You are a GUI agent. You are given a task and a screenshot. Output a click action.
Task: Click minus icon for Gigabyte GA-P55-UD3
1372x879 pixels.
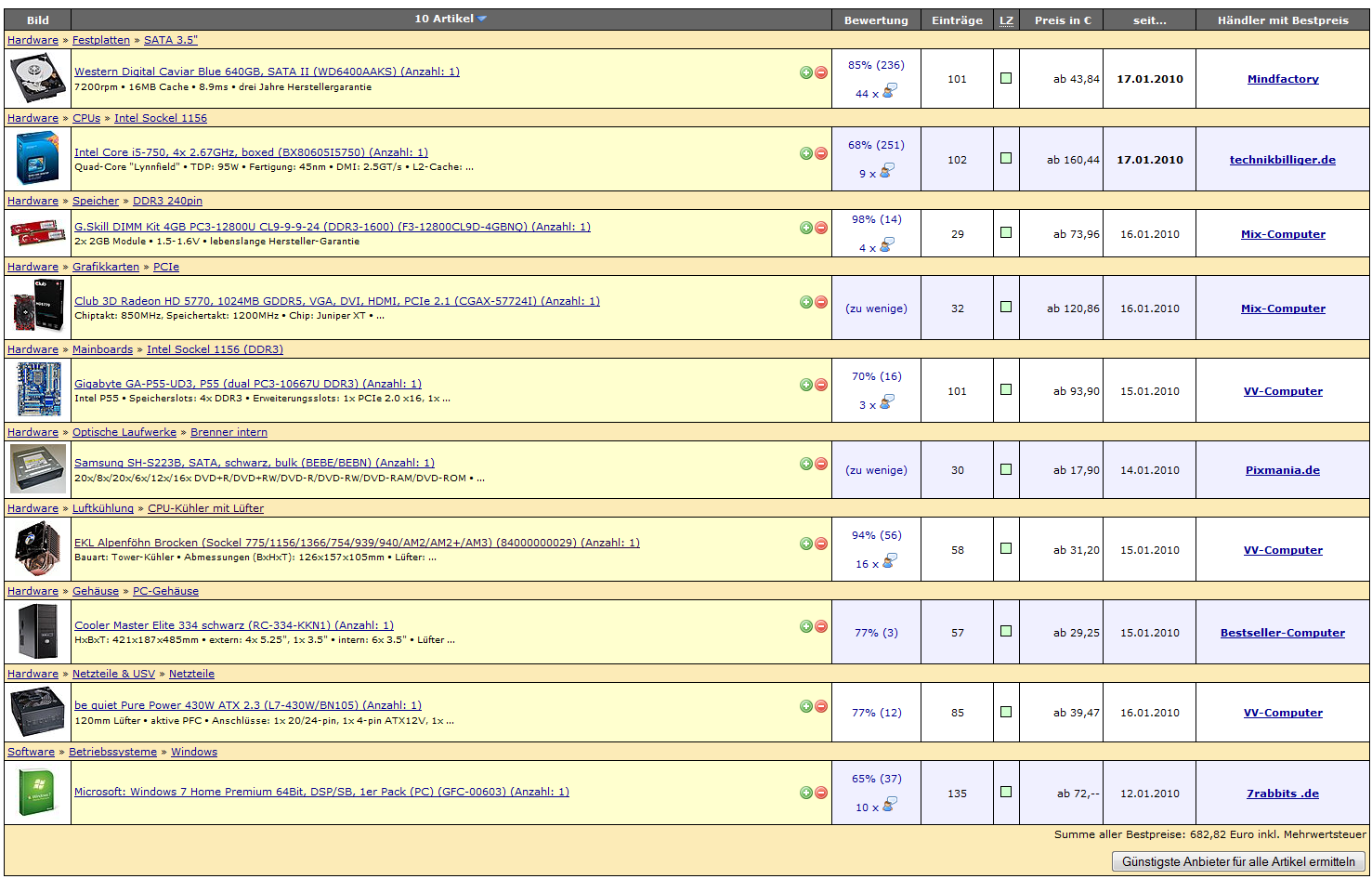pos(821,385)
